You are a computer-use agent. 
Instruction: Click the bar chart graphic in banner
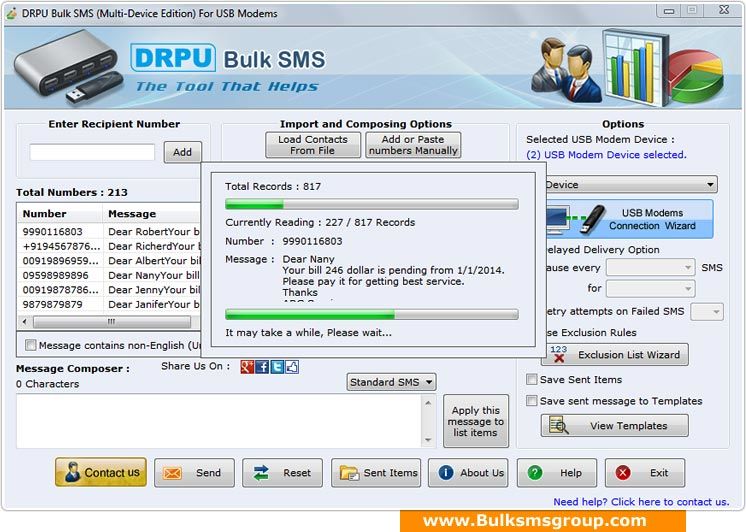click(x=634, y=68)
